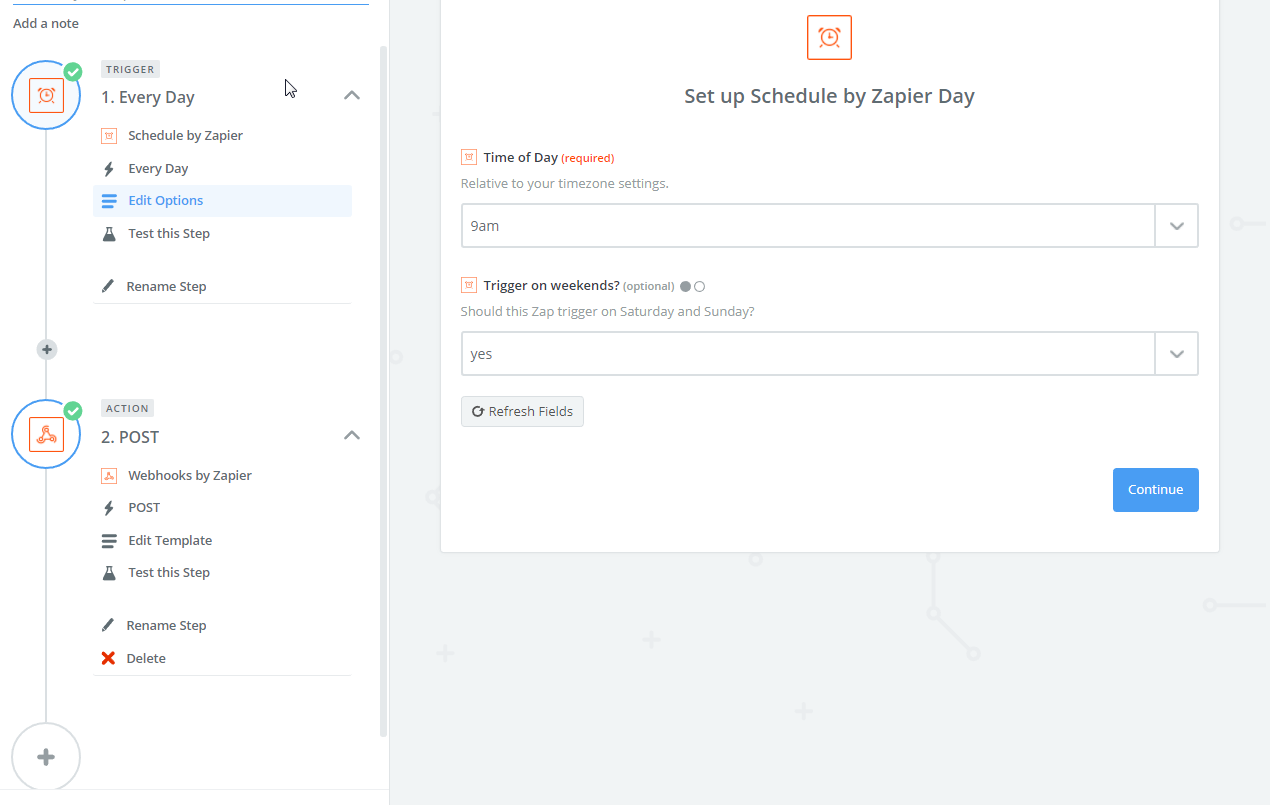Select the empty weekend radio option
This screenshot has width=1270, height=805.
click(x=700, y=287)
